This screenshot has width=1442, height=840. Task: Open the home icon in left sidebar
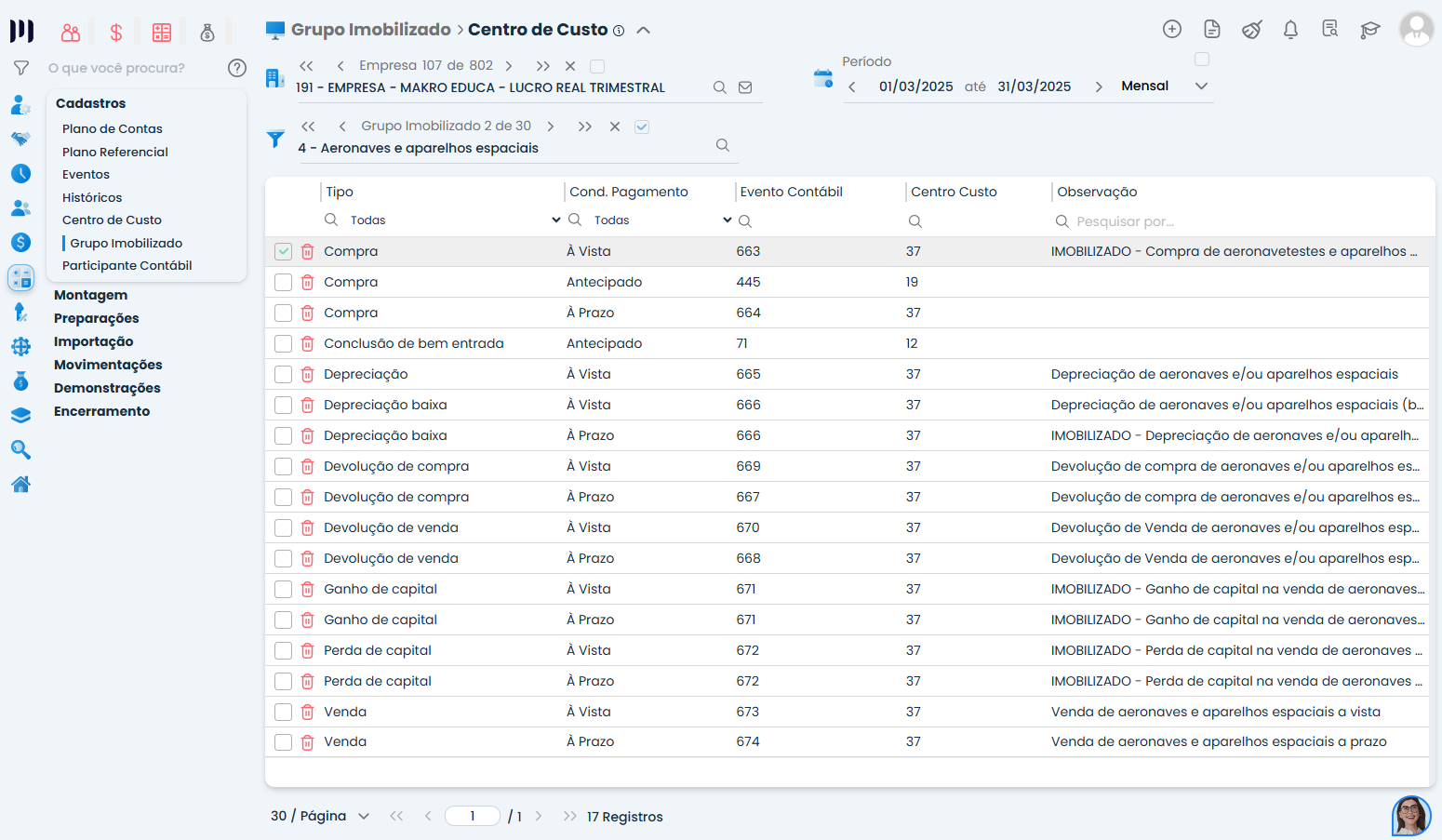click(x=20, y=485)
